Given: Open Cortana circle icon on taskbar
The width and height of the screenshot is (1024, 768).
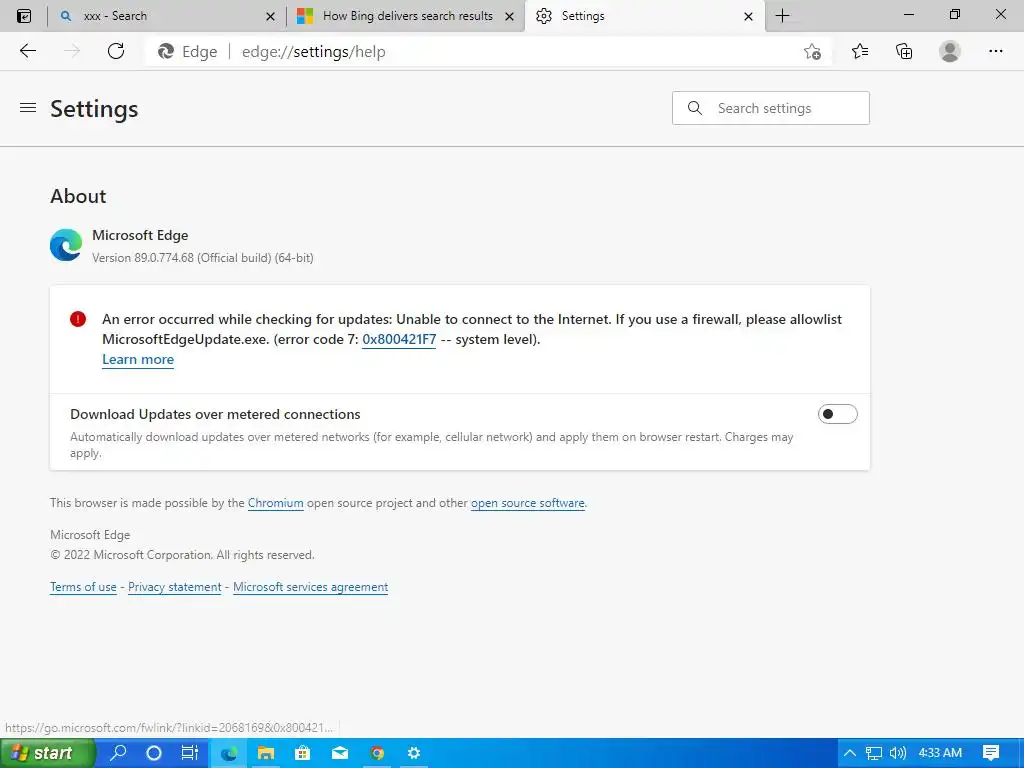Looking at the screenshot, I should [x=153, y=753].
